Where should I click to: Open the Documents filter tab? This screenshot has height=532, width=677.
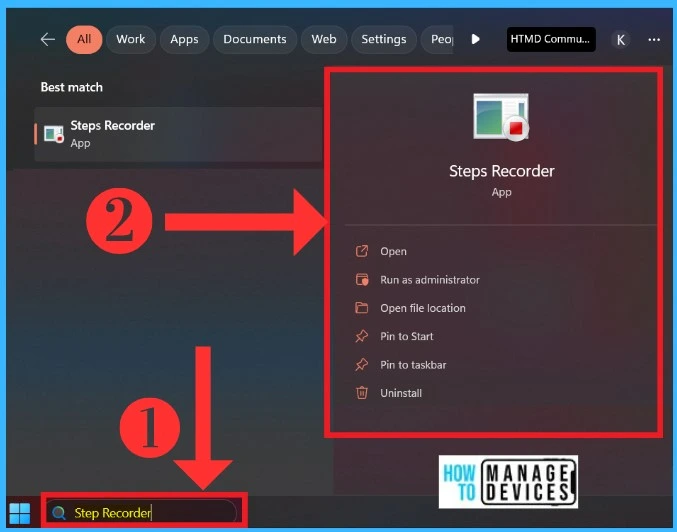click(x=255, y=39)
